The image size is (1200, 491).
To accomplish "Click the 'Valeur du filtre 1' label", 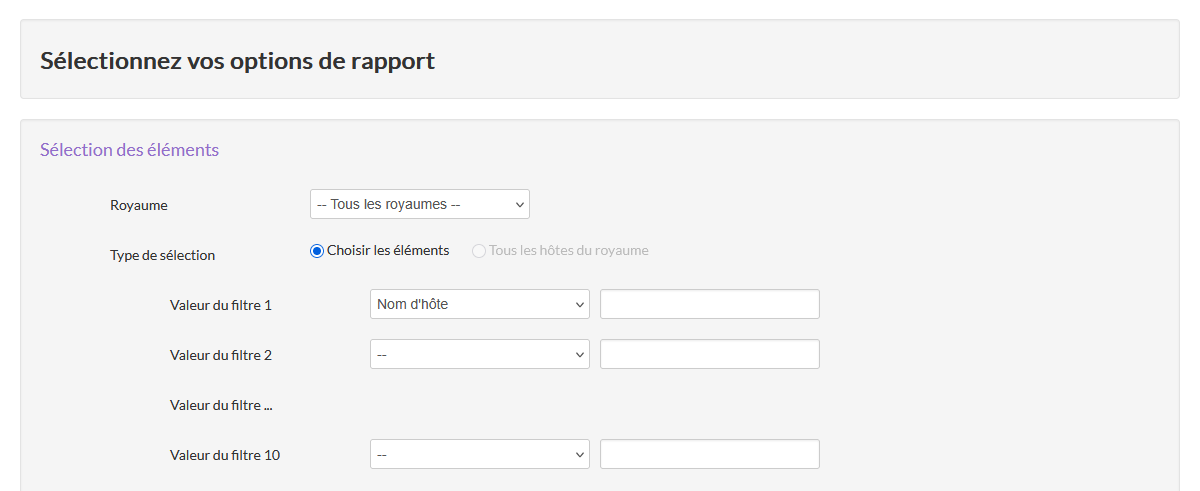I will pyautogui.click(x=221, y=305).
